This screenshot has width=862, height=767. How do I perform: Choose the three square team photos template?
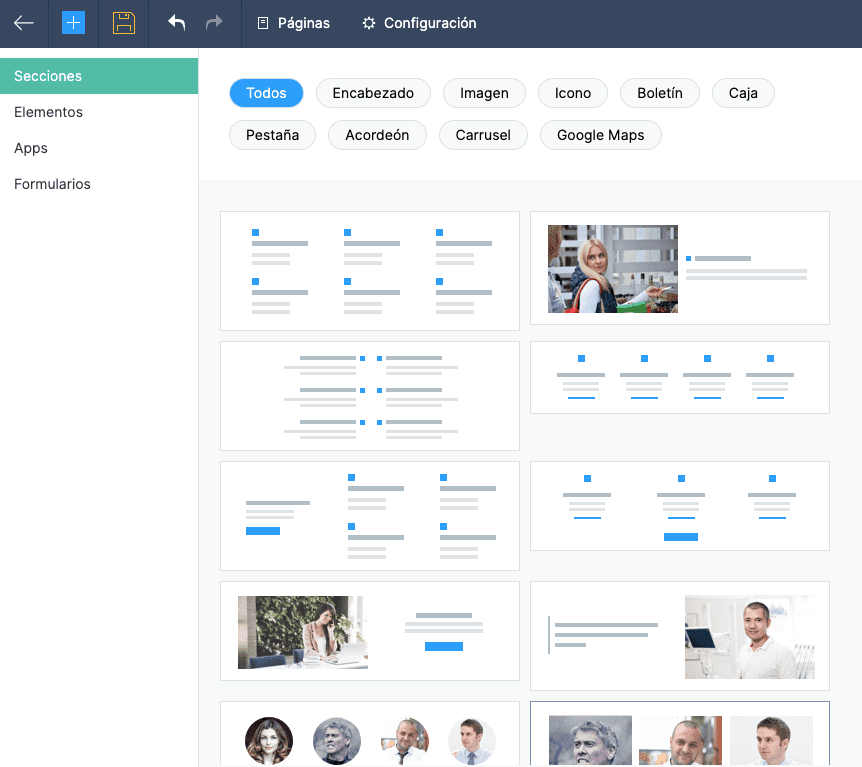(680, 735)
